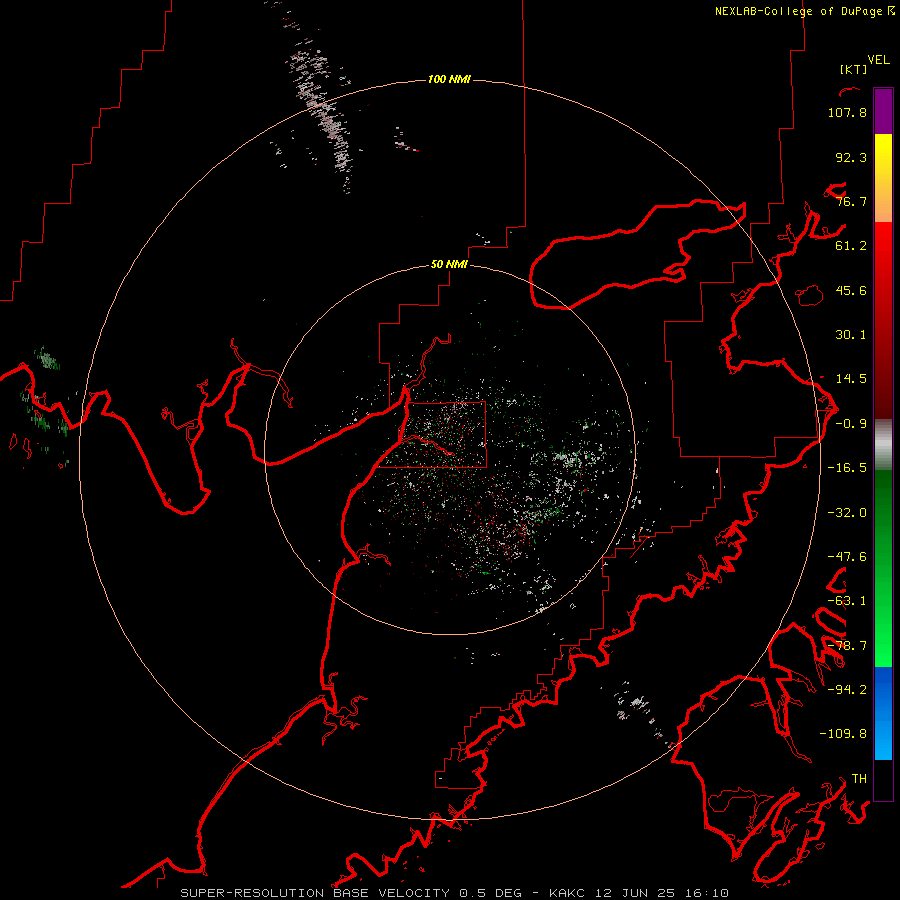Image resolution: width=900 pixels, height=900 pixels.
Task: Select the -32.0 scale label
Action: 847,513
